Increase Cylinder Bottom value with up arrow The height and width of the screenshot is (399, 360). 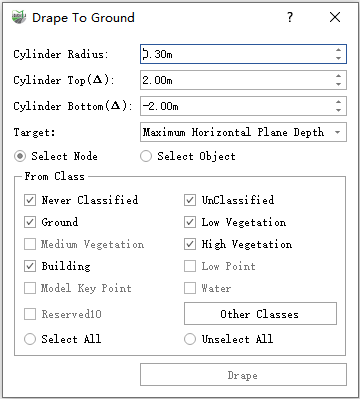tap(338, 102)
